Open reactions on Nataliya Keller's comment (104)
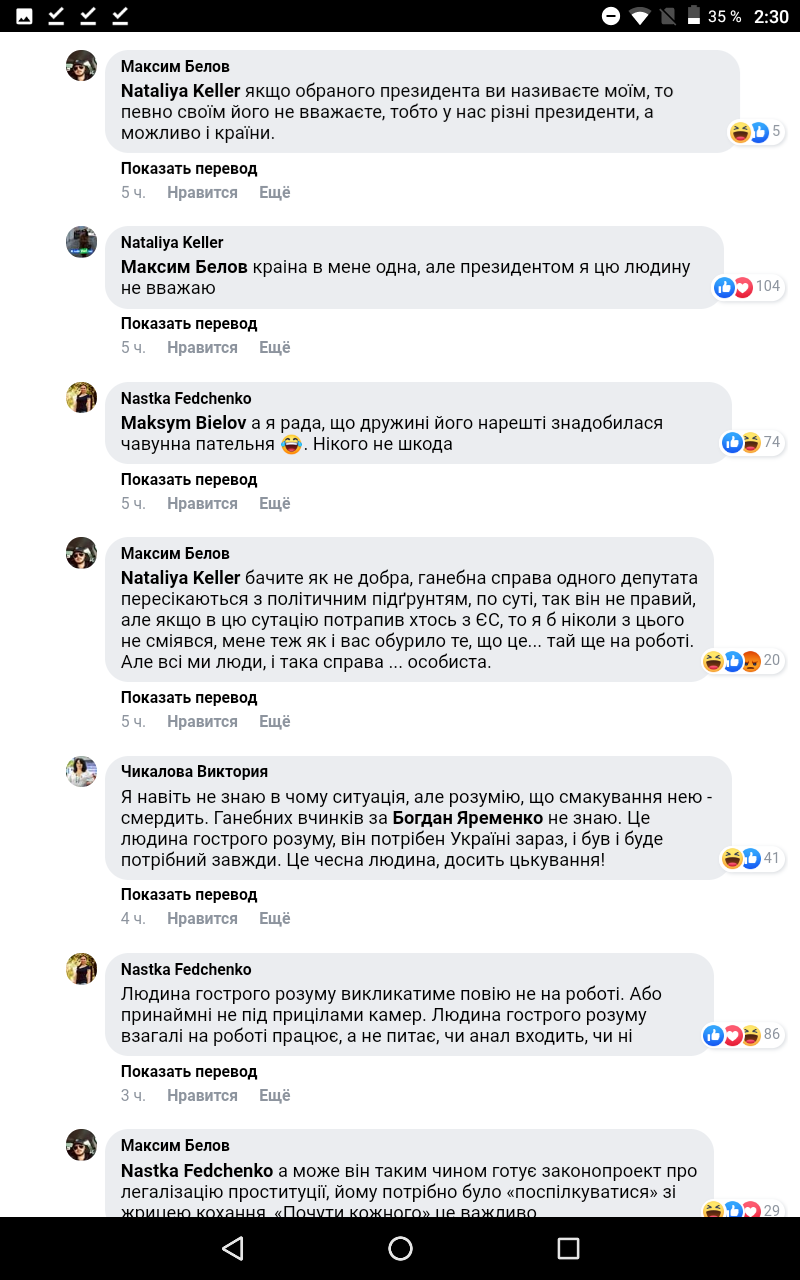The width and height of the screenshot is (800, 1280). coord(747,287)
